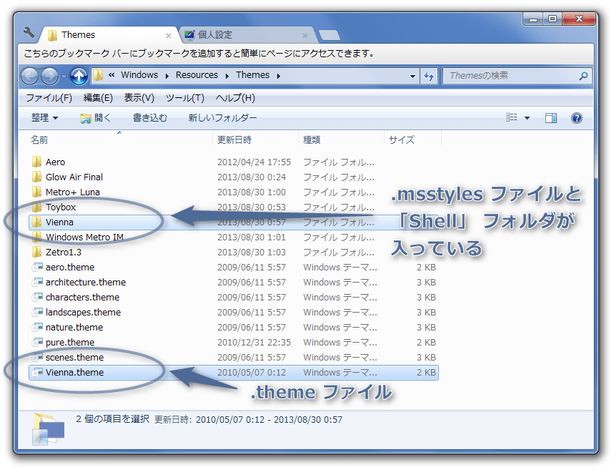
Task: Click the pure.theme file icon
Action: 37,342
